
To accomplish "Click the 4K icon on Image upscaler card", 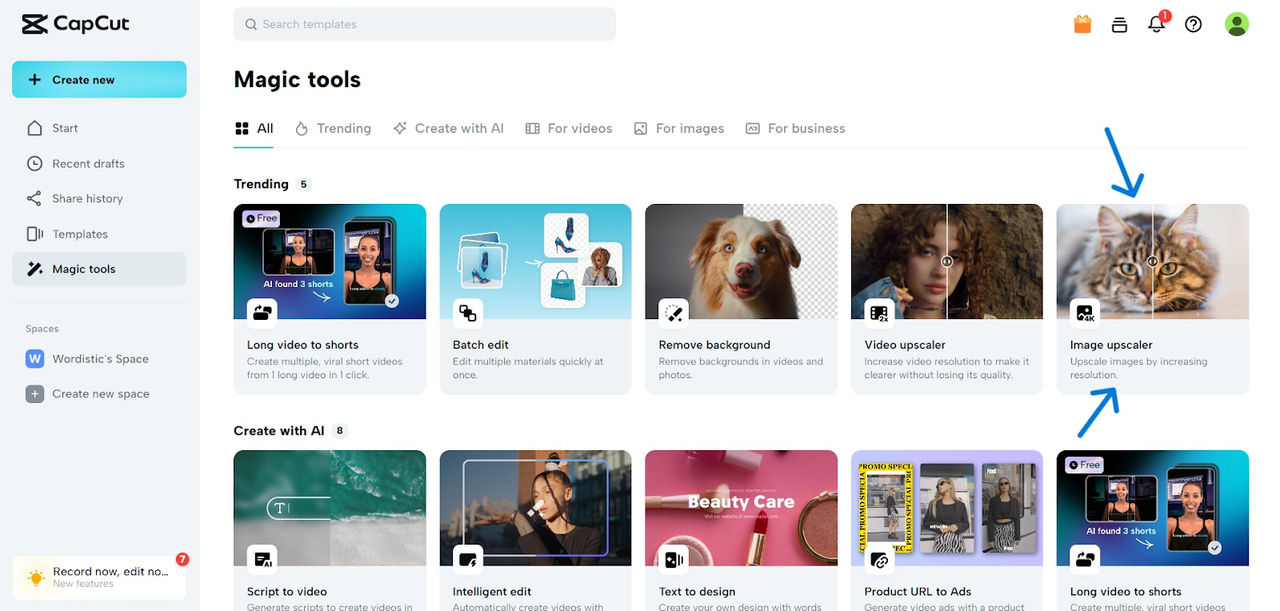I will click(1085, 313).
